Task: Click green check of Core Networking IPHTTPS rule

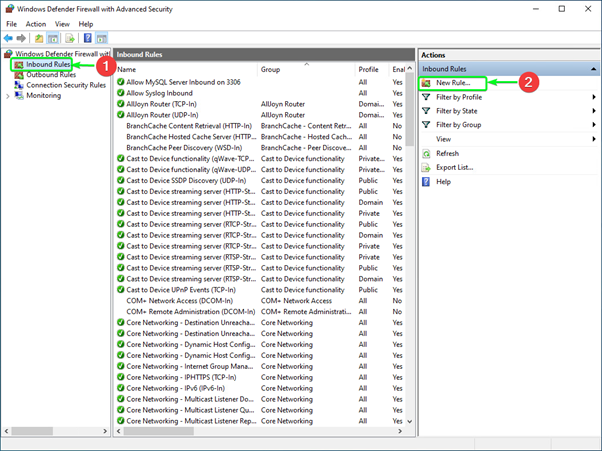Action: tap(121, 377)
